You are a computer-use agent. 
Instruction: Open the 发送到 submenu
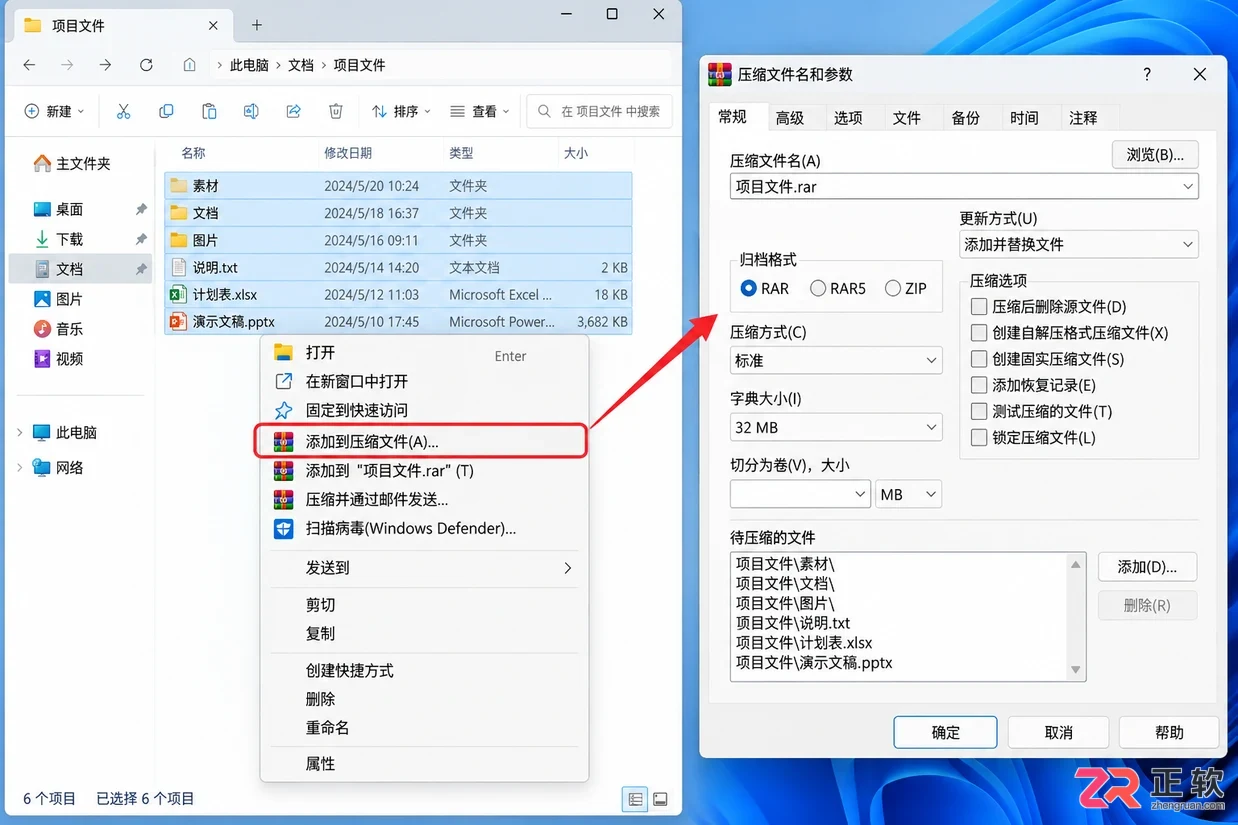click(424, 567)
